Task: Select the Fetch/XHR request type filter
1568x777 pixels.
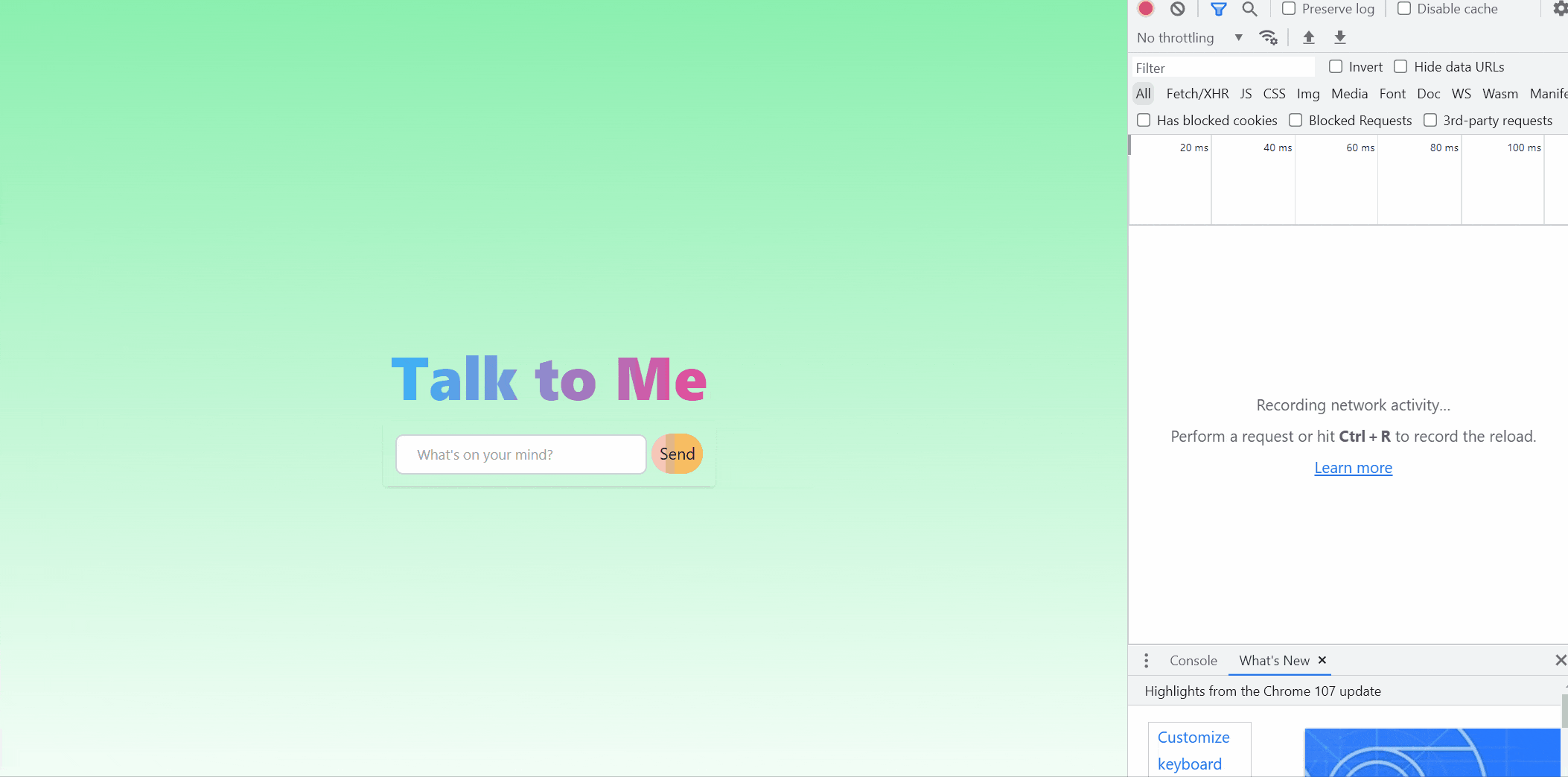Action: click(x=1197, y=94)
